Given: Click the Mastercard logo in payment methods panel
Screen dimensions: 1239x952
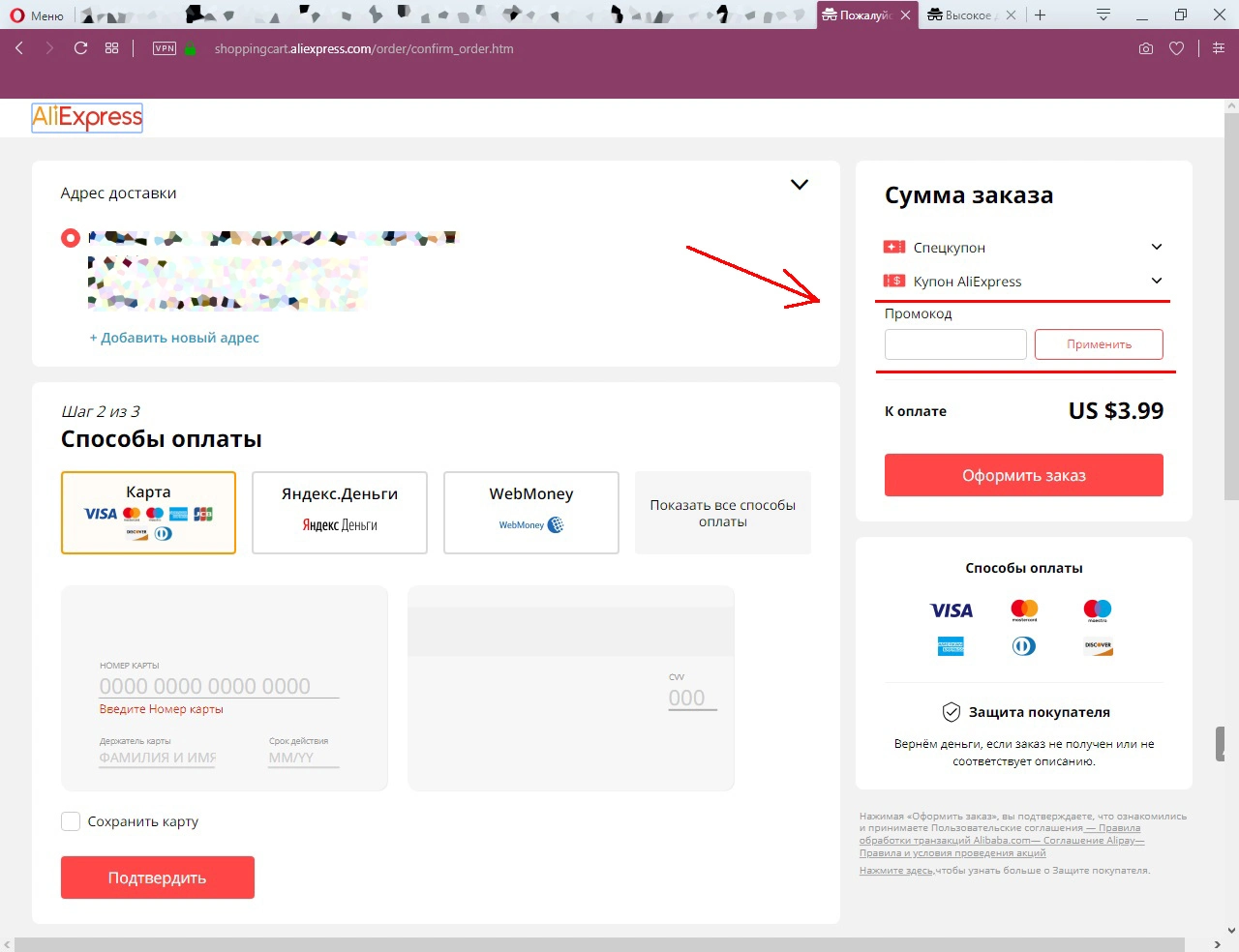Looking at the screenshot, I should coord(1024,610).
